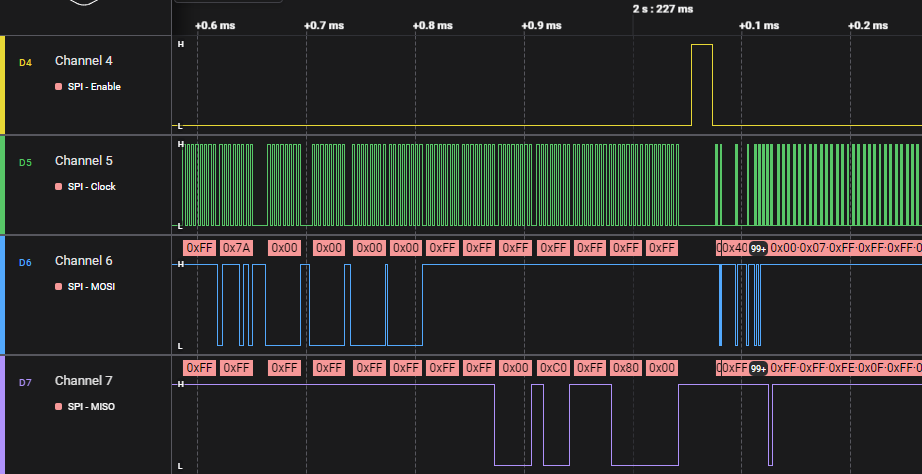This screenshot has width=922, height=474.
Task: Click the Channel 5 name label
Action: pyautogui.click(x=83, y=161)
